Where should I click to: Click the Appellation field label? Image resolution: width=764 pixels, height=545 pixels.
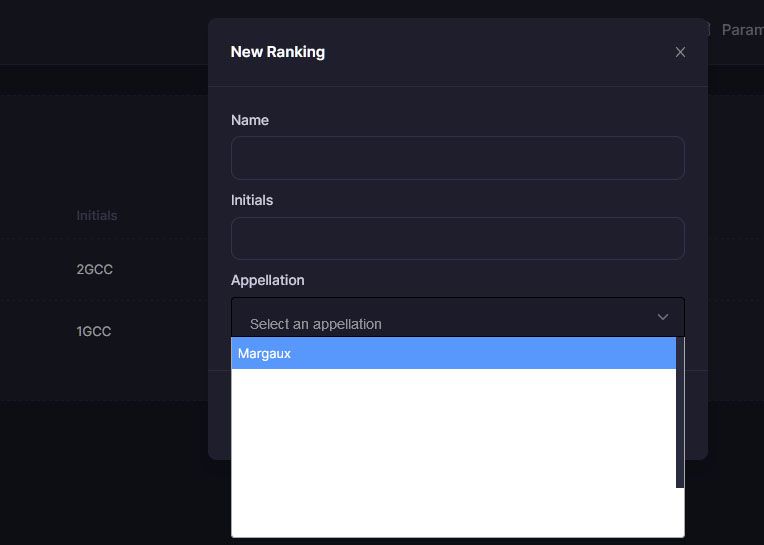(267, 280)
